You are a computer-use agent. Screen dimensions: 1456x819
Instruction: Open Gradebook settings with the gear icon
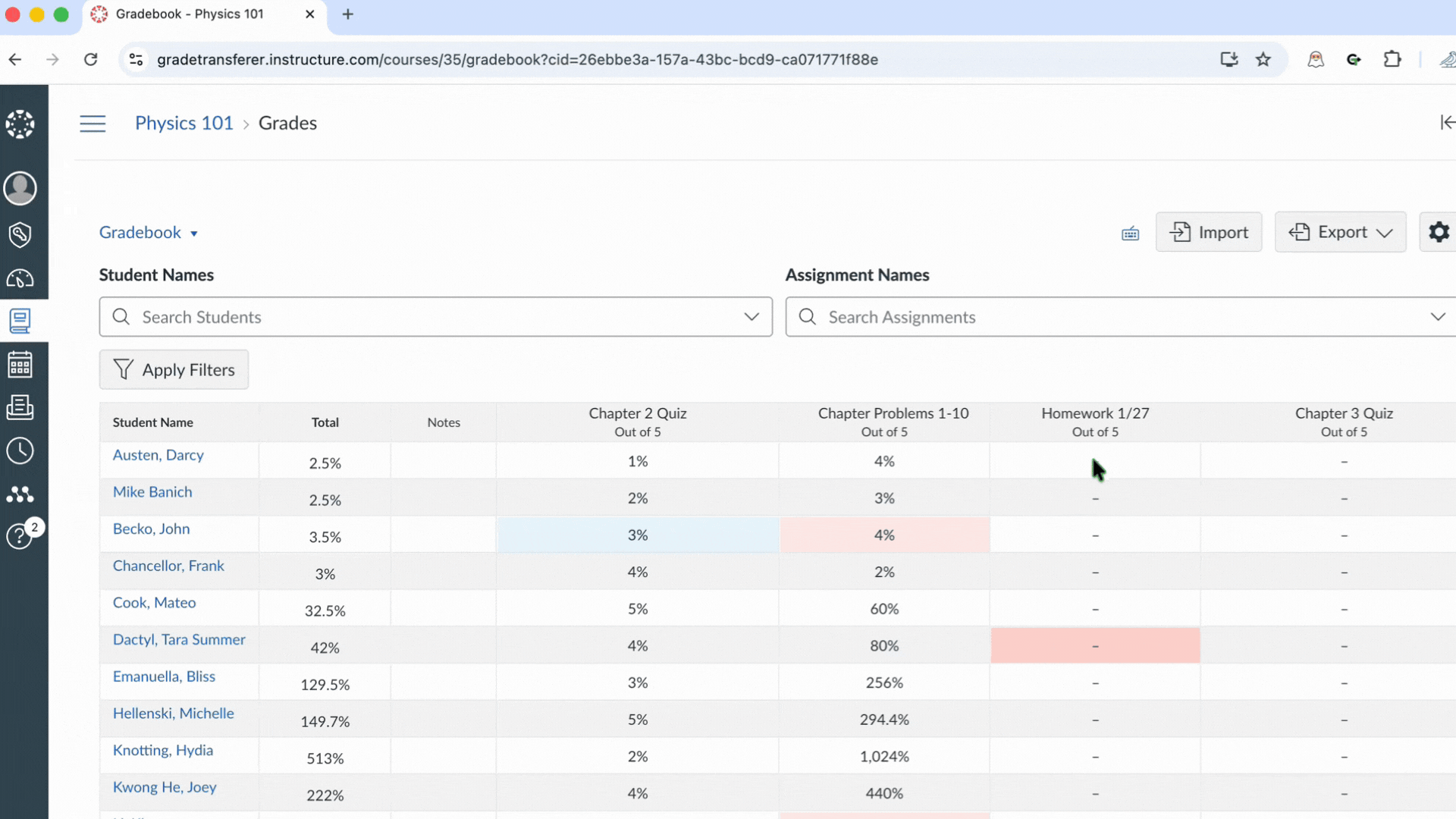click(x=1439, y=232)
